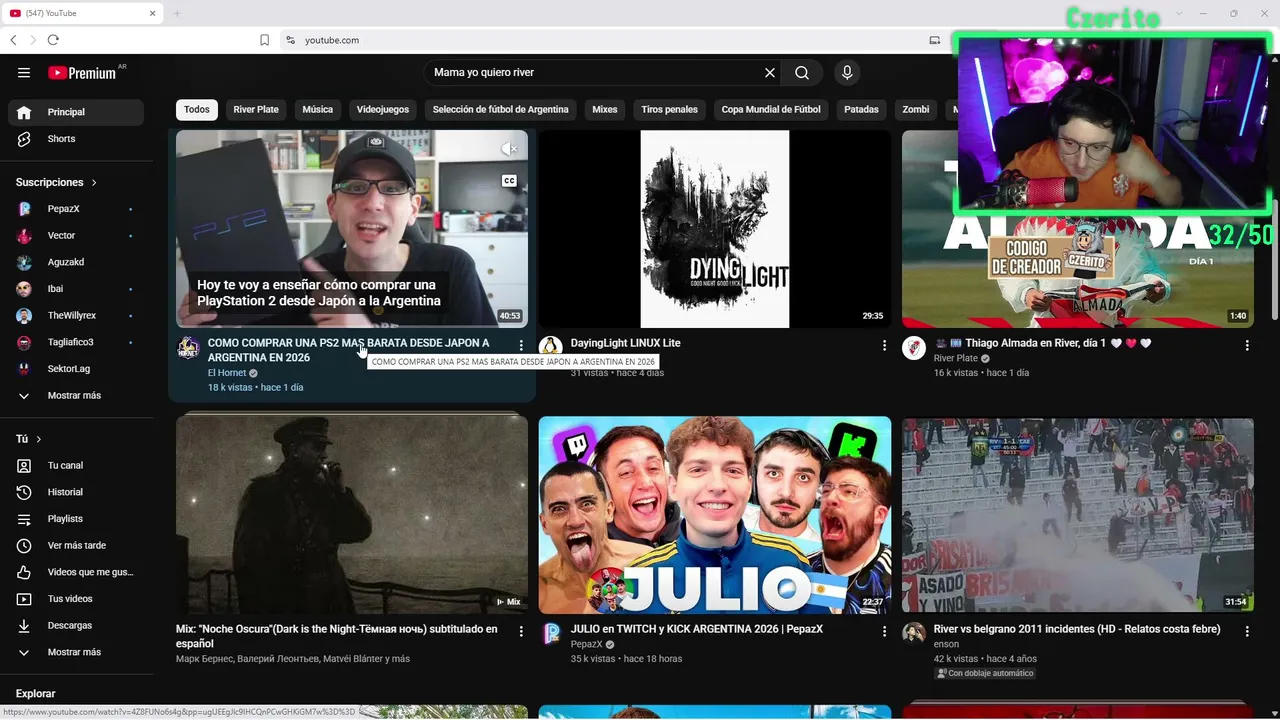Open more options for the PS2 Japón video
1280x720 pixels.
point(521,345)
